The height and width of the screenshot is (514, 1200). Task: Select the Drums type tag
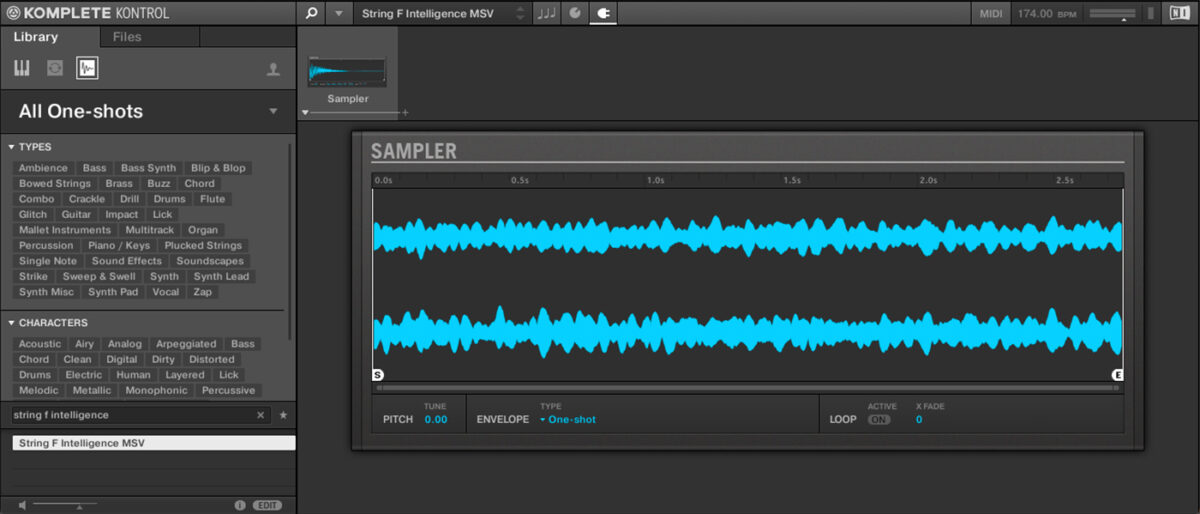click(x=169, y=199)
